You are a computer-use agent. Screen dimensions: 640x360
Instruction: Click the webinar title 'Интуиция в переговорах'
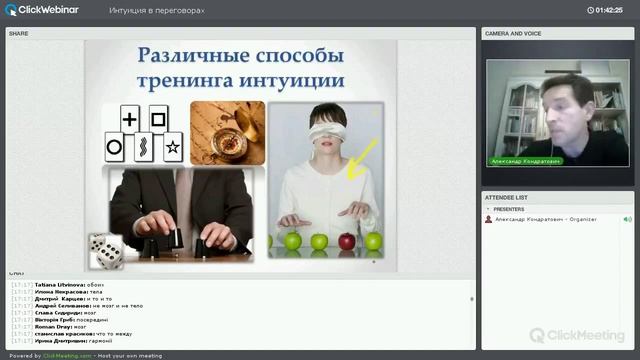[157, 11]
